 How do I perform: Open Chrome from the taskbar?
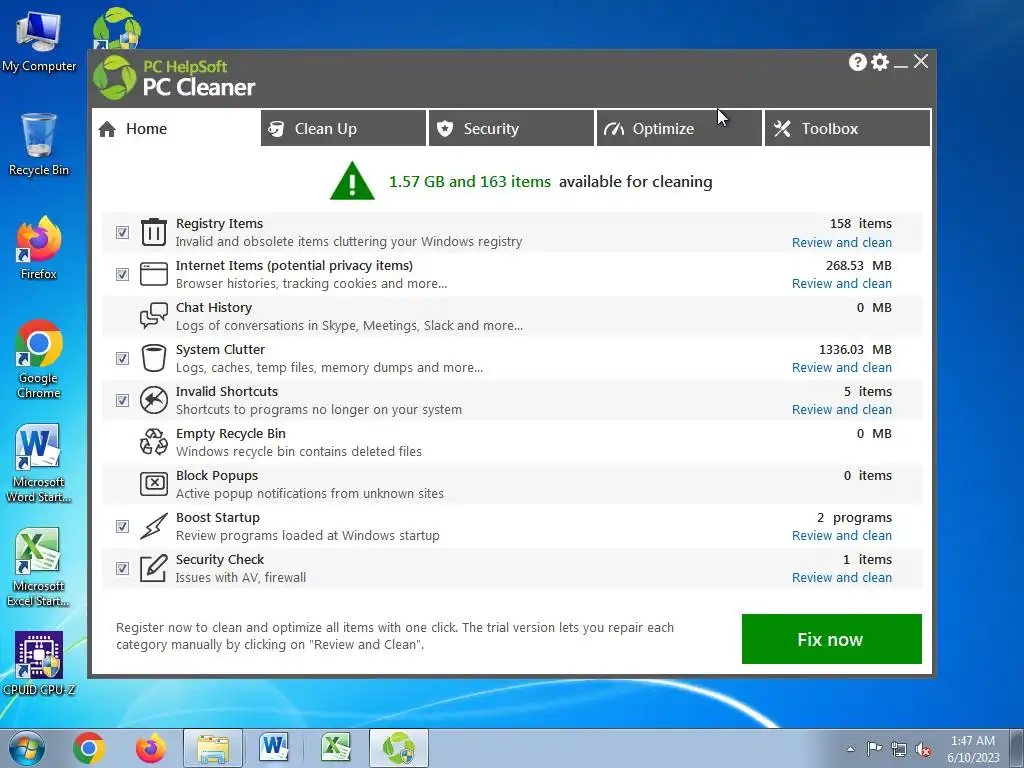pos(89,748)
